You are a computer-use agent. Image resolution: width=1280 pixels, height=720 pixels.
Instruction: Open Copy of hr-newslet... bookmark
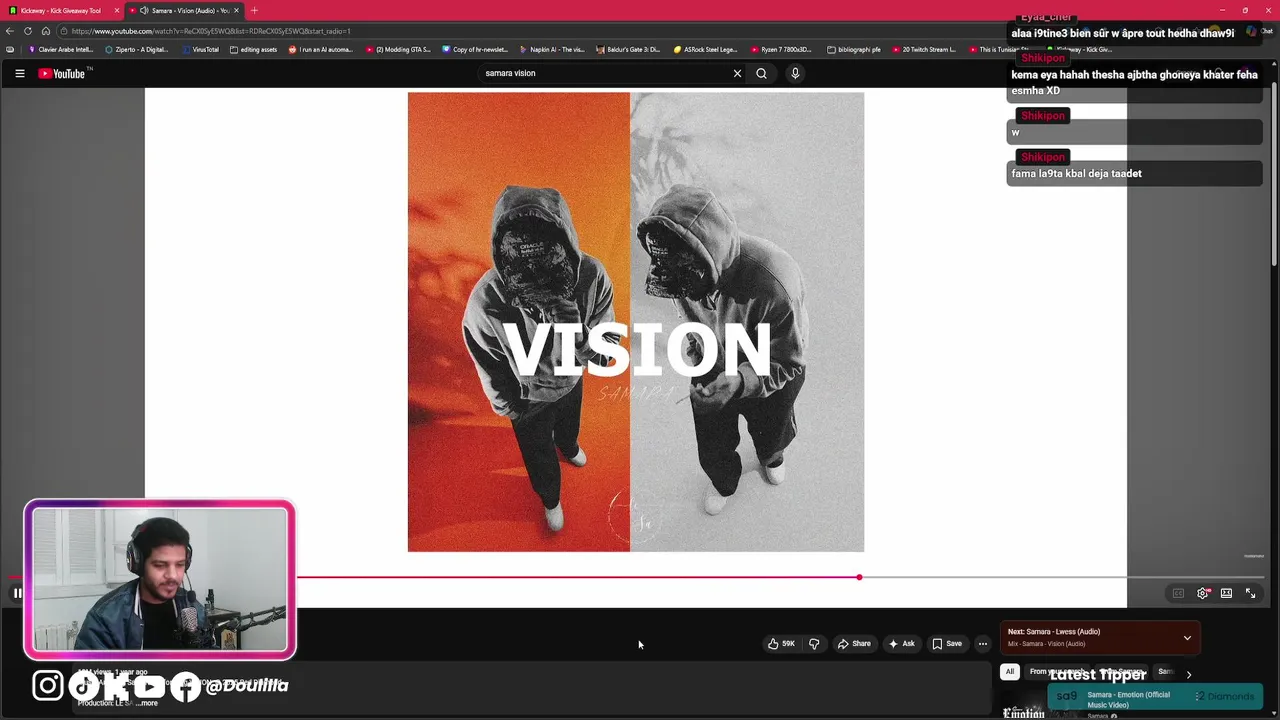pos(475,49)
